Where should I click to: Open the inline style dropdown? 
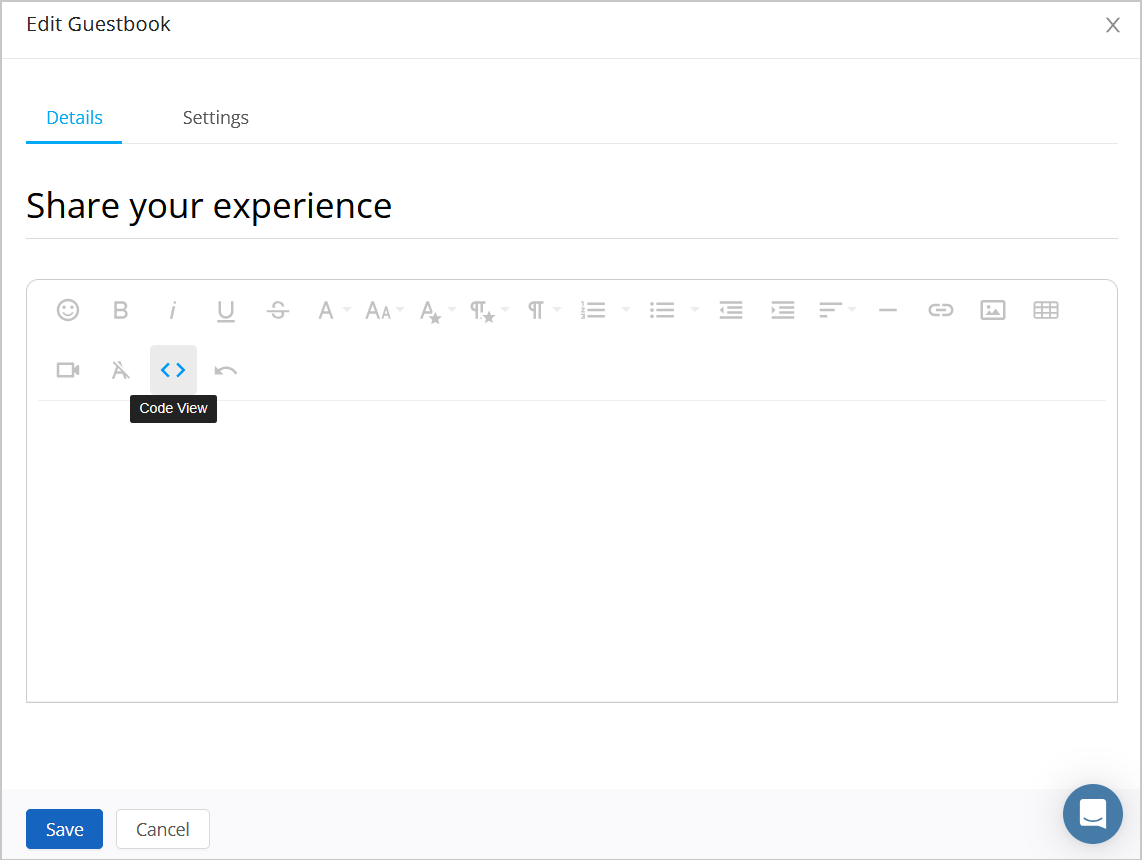[437, 310]
